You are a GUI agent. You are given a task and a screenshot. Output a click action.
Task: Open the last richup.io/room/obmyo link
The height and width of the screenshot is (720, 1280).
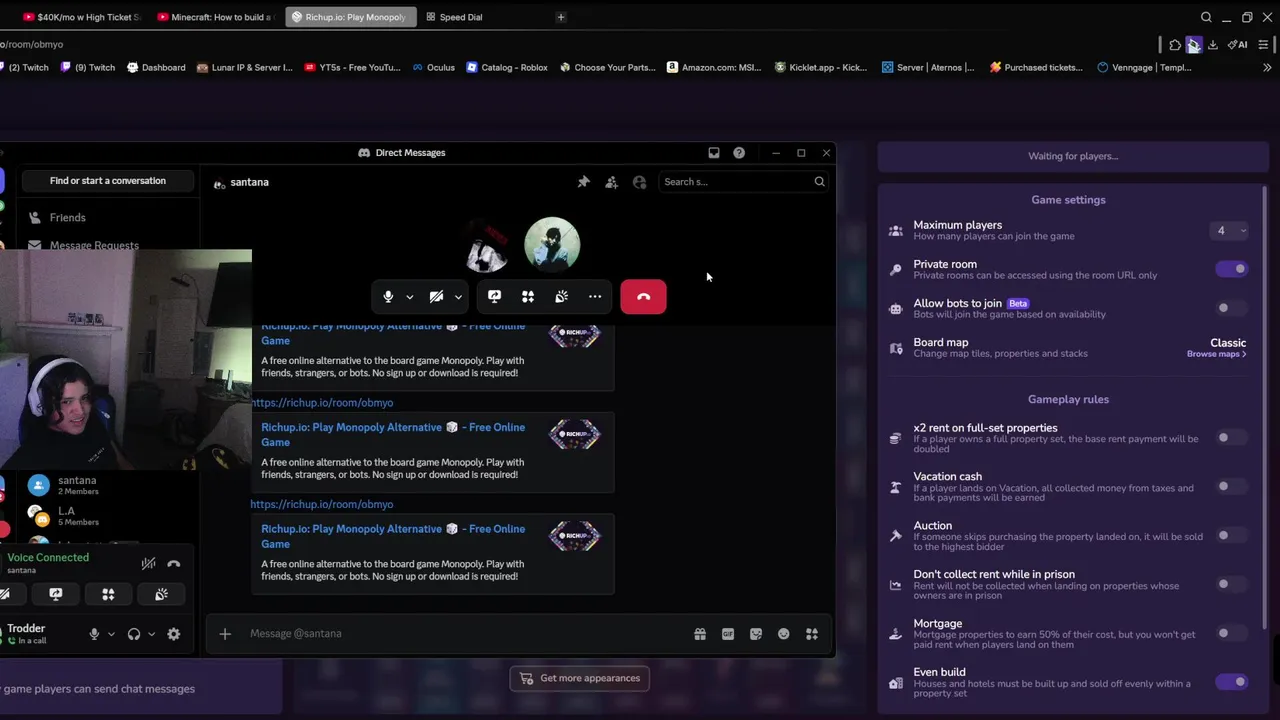(322, 505)
